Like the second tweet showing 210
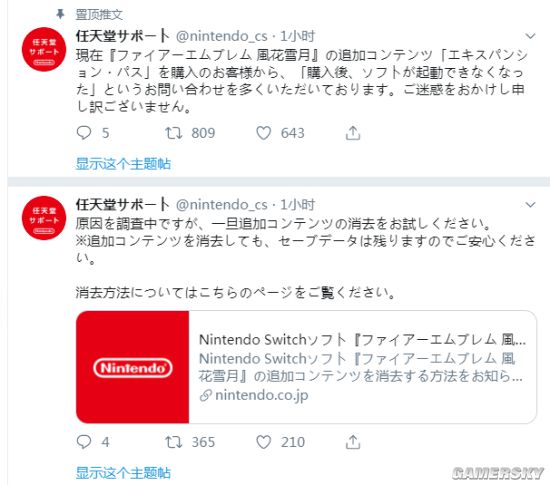The width and height of the screenshot is (550, 485). click(x=263, y=442)
